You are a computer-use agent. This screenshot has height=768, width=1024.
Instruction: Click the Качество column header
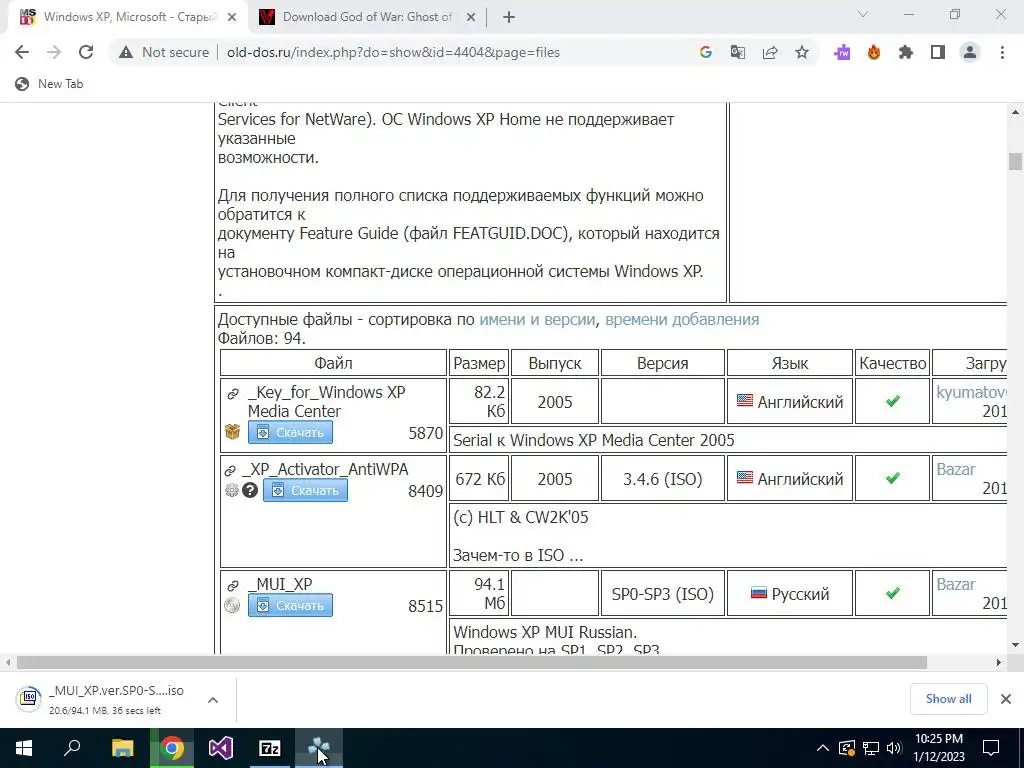pos(892,363)
